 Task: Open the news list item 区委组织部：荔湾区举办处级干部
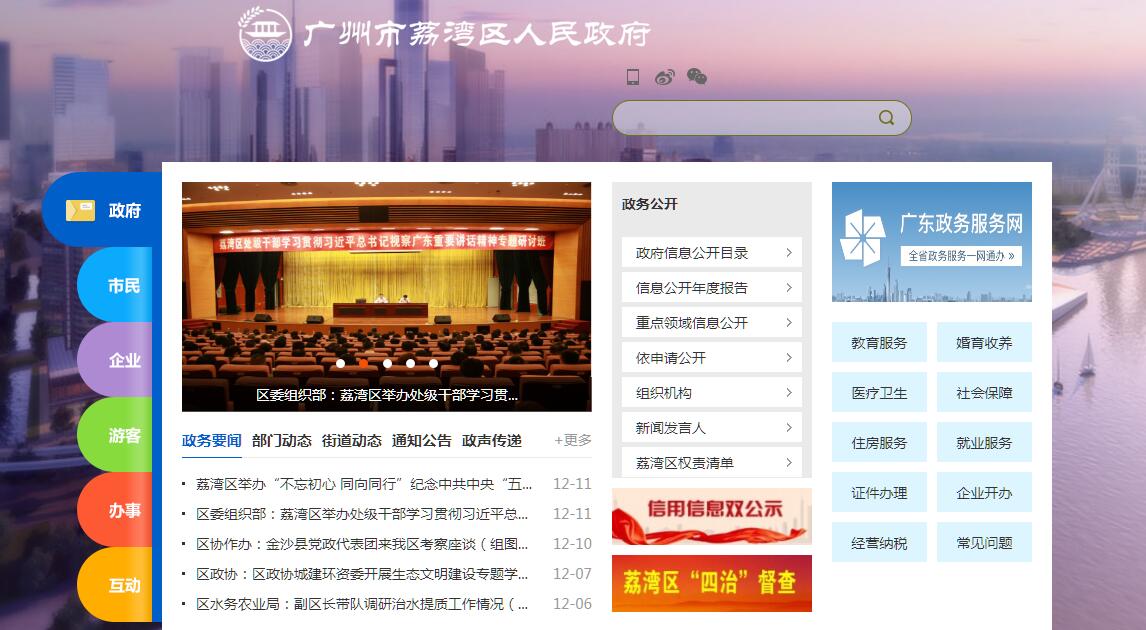click(x=362, y=514)
